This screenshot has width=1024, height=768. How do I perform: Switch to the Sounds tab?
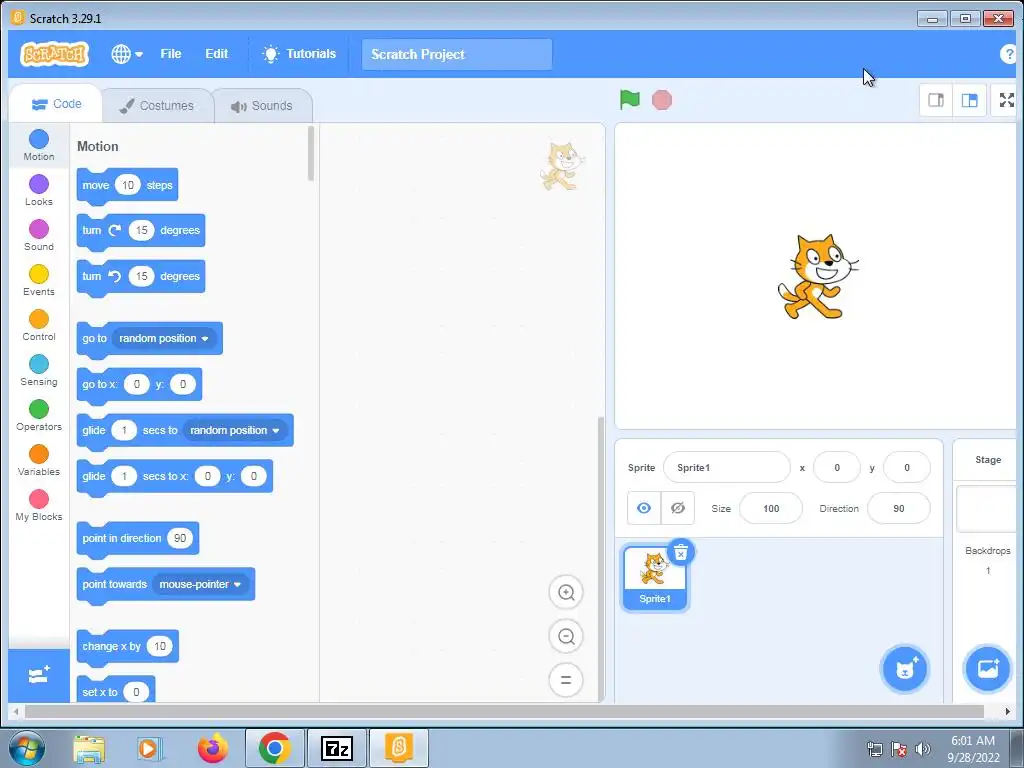pos(262,105)
